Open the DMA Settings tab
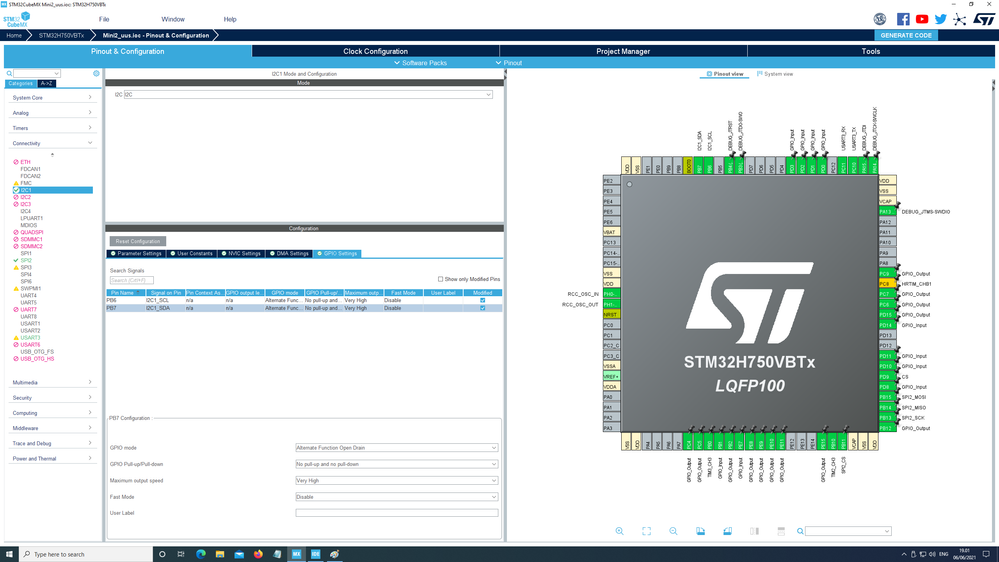 [289, 254]
